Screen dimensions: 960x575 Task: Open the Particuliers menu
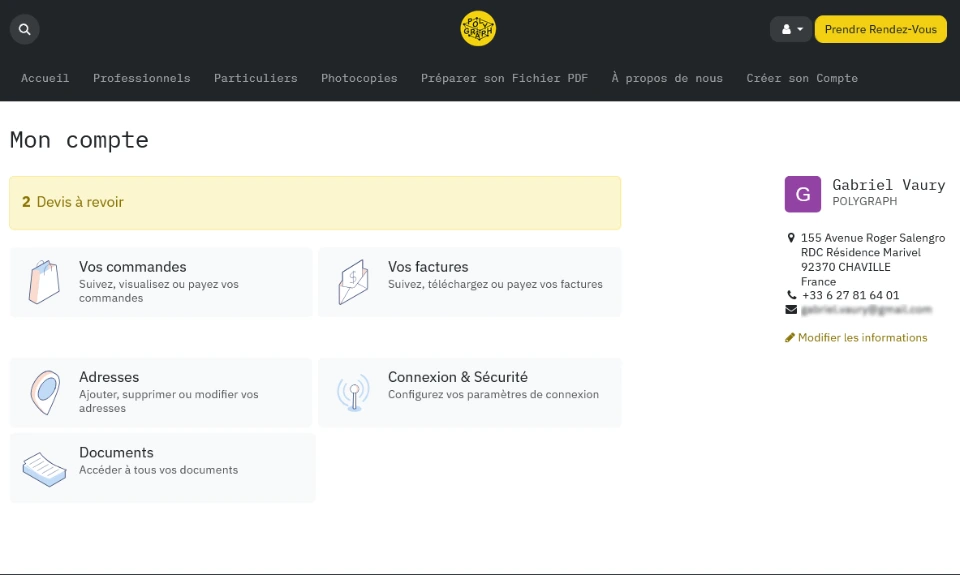(255, 78)
